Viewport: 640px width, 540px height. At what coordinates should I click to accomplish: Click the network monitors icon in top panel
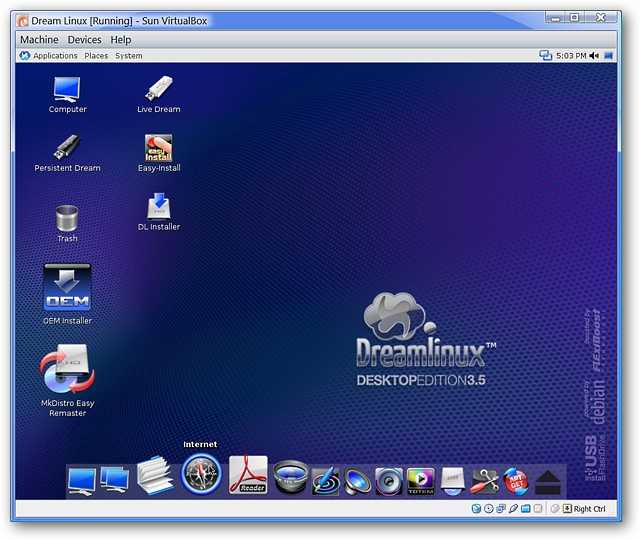(545, 55)
